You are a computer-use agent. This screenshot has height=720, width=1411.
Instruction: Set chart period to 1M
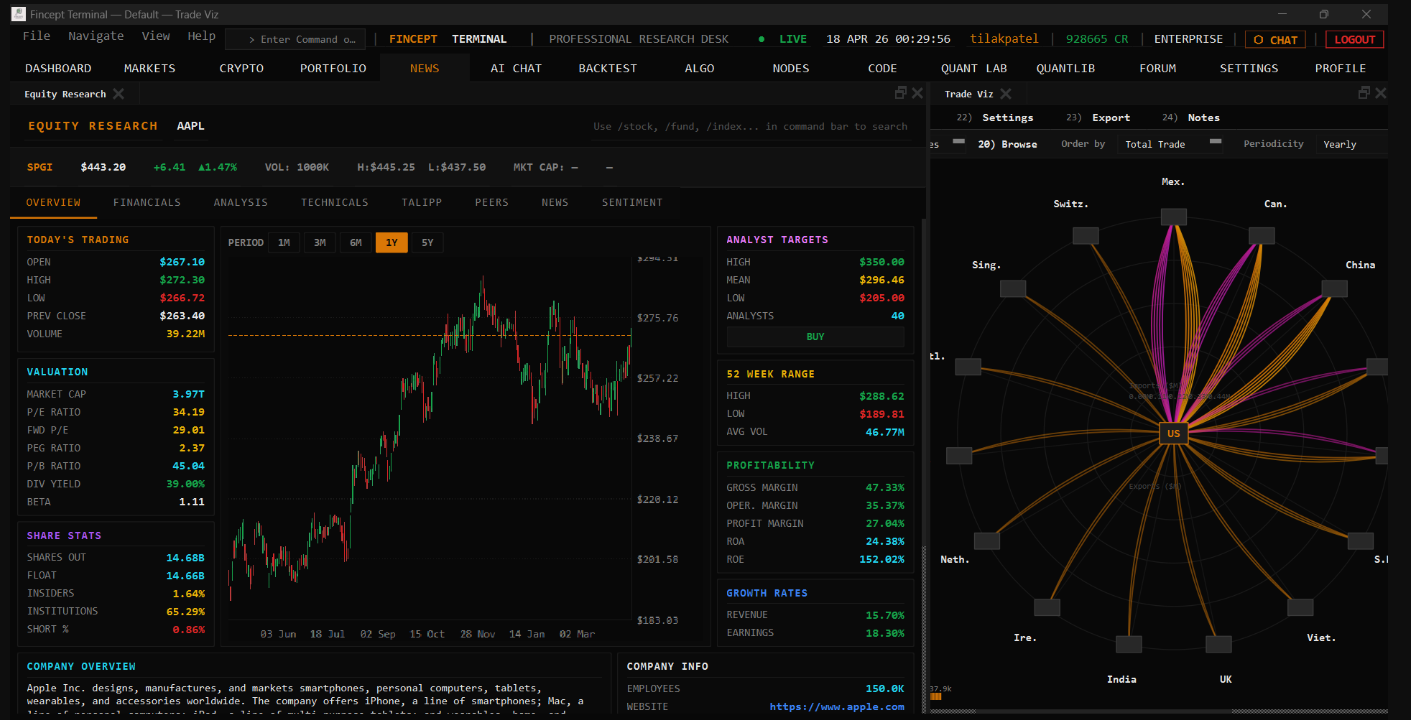pos(284,242)
